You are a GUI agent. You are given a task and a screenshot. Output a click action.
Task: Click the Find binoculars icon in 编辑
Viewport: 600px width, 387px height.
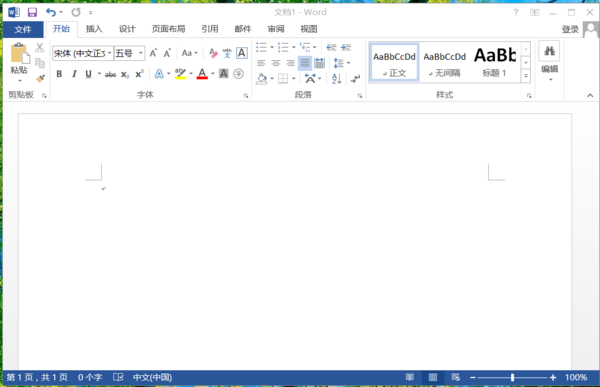(x=549, y=51)
